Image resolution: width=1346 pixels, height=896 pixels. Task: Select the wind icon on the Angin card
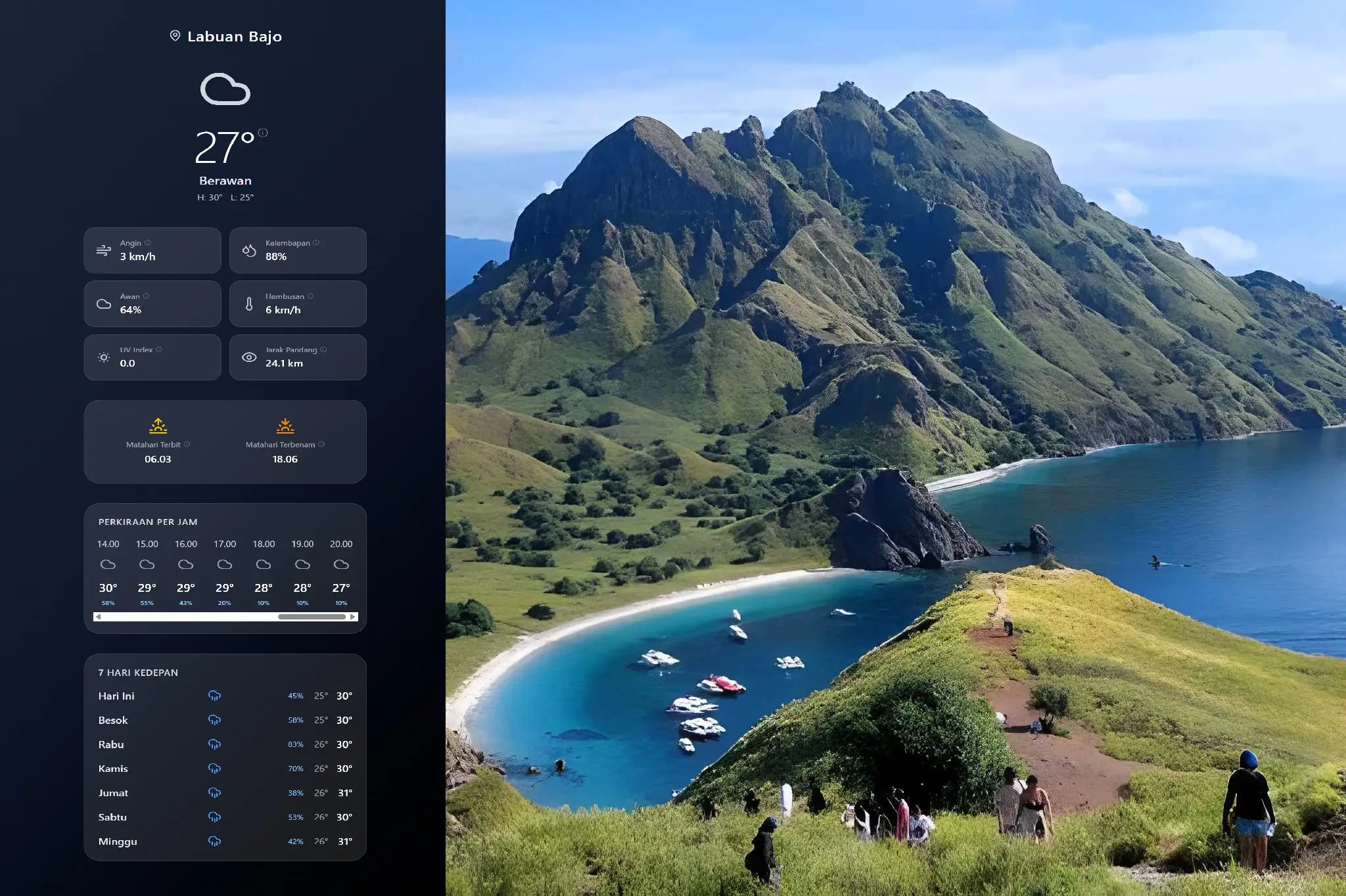(x=103, y=250)
